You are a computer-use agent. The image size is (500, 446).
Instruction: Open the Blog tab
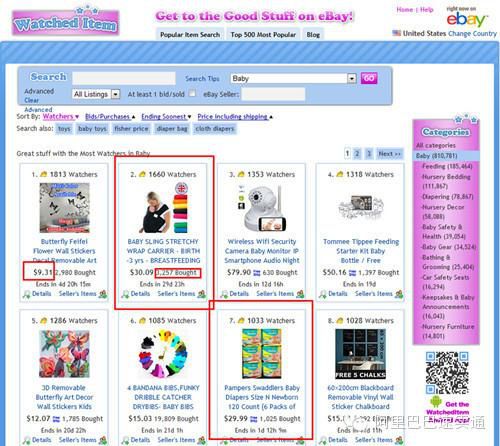coord(313,35)
